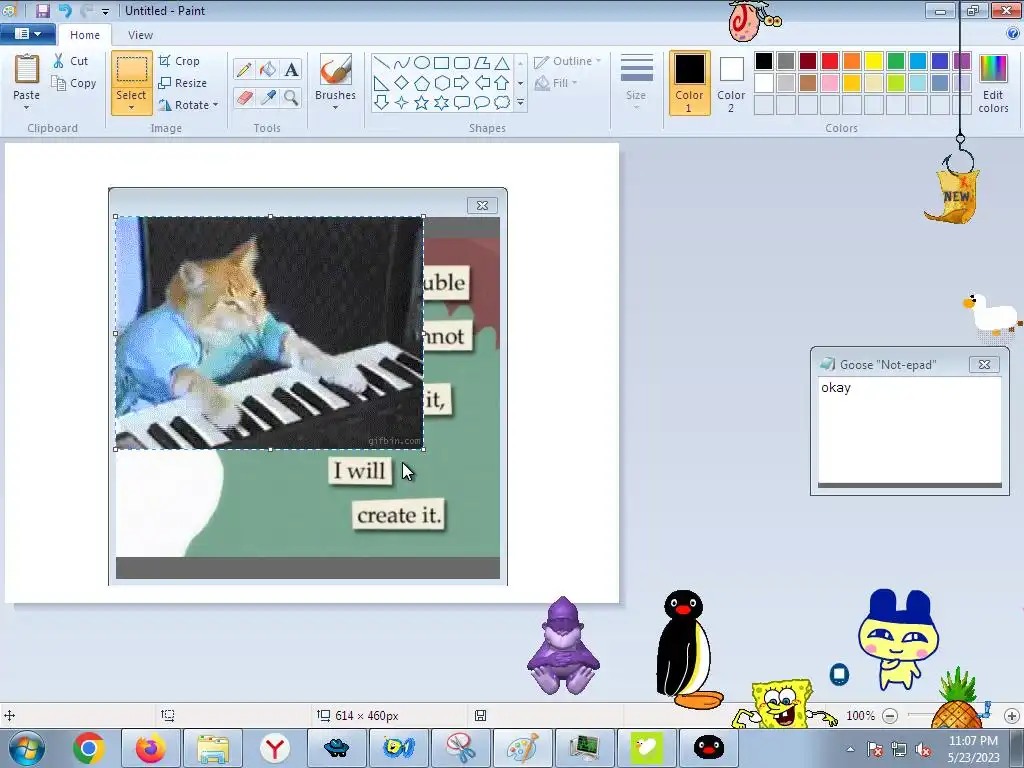This screenshot has width=1024, height=768.
Task: Pick the Pentagon shape
Action: pyautogui.click(x=422, y=83)
